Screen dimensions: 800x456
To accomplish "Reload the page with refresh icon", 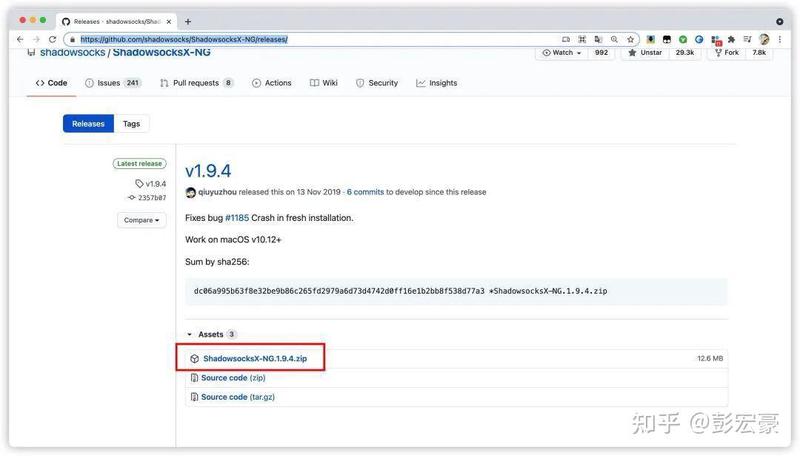I will 53,39.
